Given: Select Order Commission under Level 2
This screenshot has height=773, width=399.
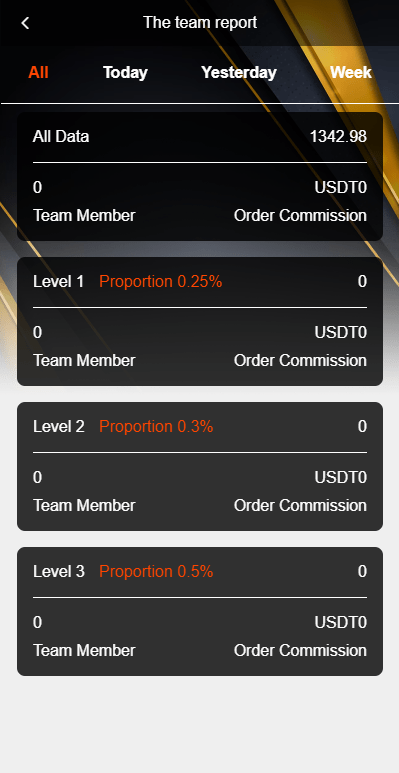Looking at the screenshot, I should (x=300, y=505).
